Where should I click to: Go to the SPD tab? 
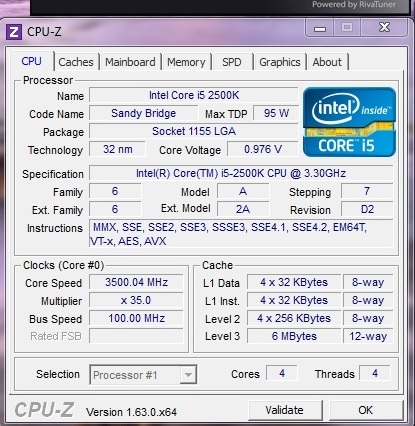pyautogui.click(x=232, y=62)
